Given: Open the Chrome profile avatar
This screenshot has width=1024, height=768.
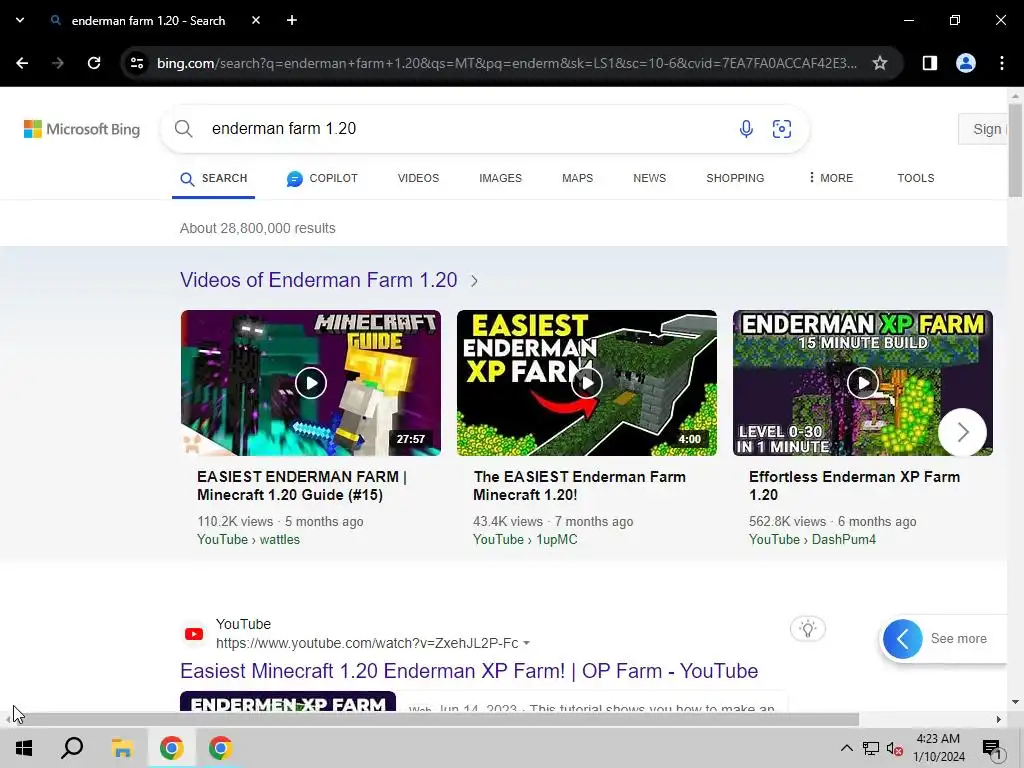Looking at the screenshot, I should (x=966, y=63).
